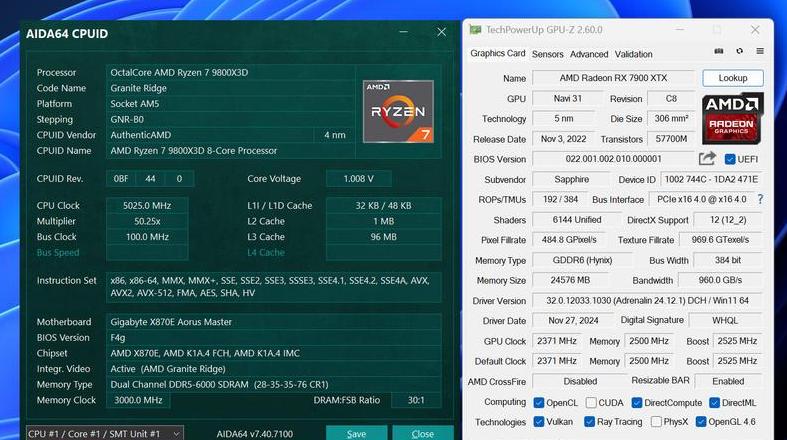Click the Memory Type GDDR6 (Hynix) field
787x440 pixels.
[582, 260]
